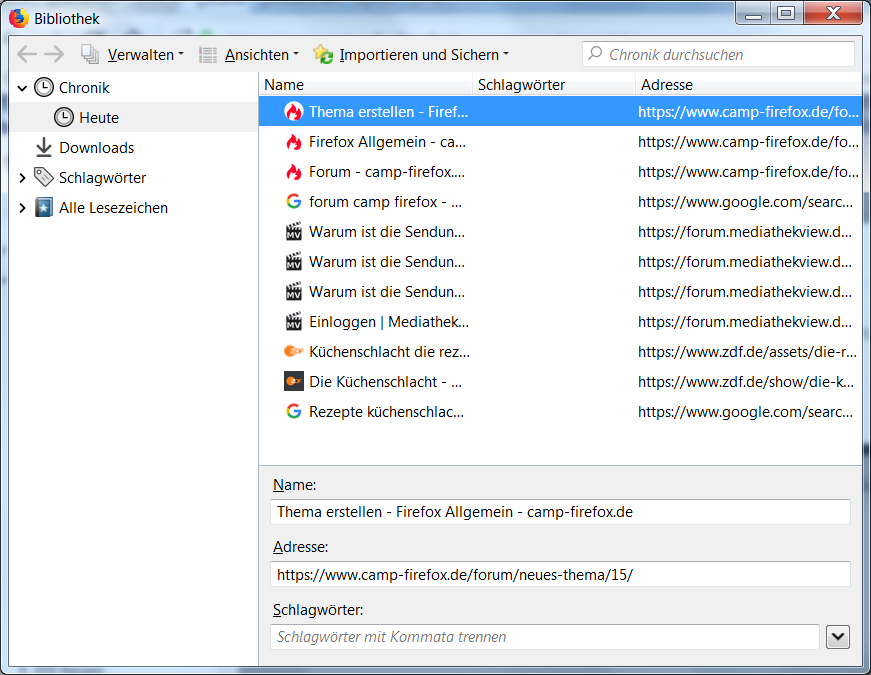The height and width of the screenshot is (675, 871).
Task: Click the Alle Lesezeichen star icon
Action: pyautogui.click(x=43, y=208)
